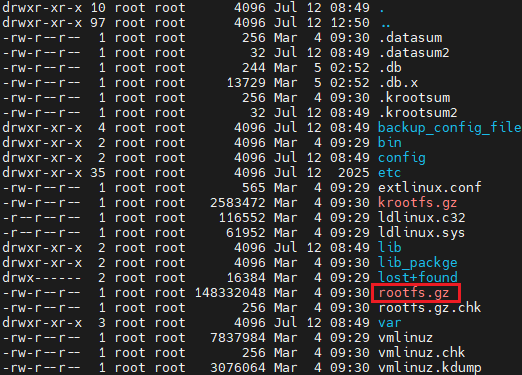522x375 pixels.
Task: Click the file size 61952
Action: click(246, 233)
